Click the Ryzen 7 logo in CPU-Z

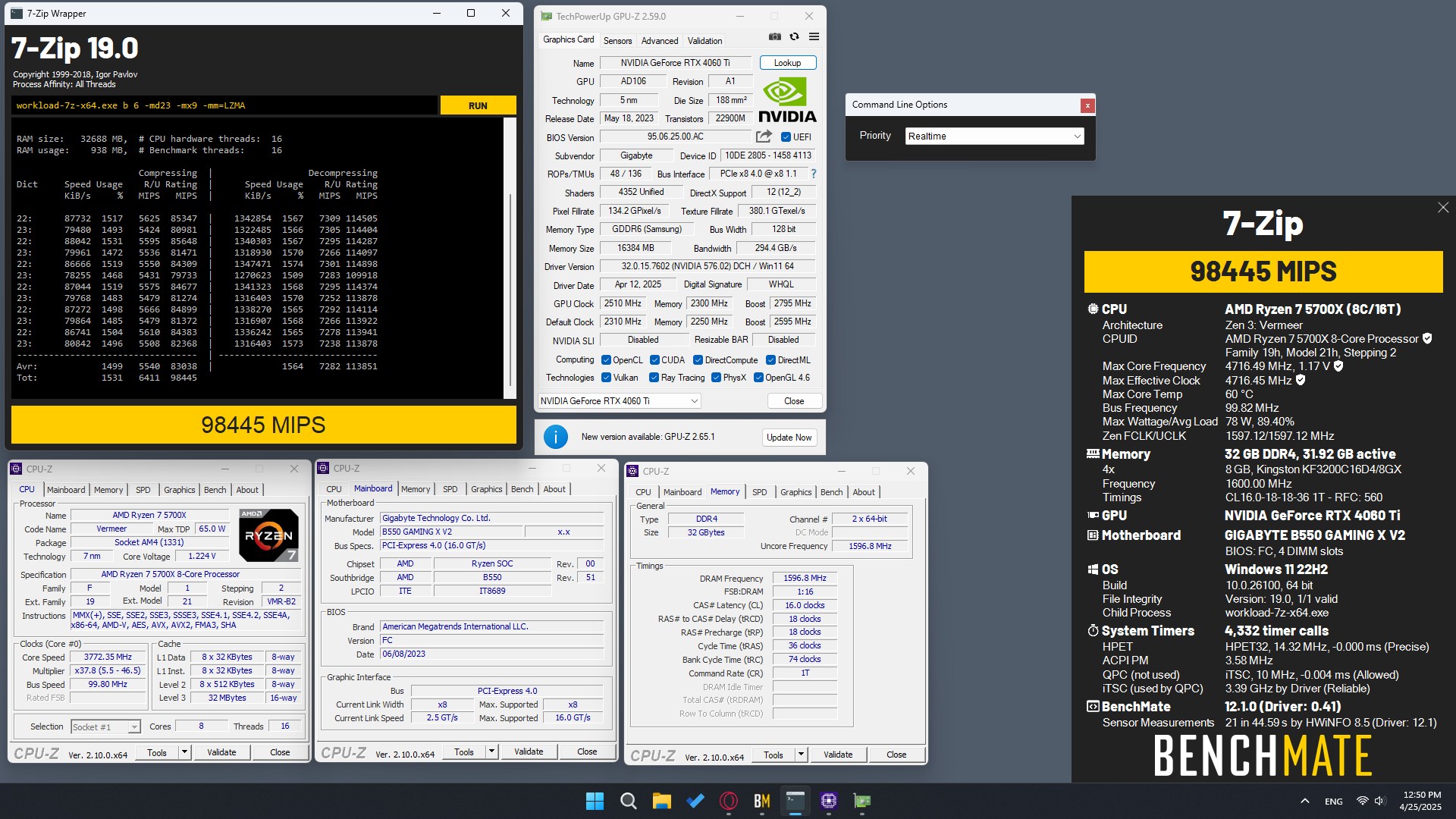coord(268,535)
